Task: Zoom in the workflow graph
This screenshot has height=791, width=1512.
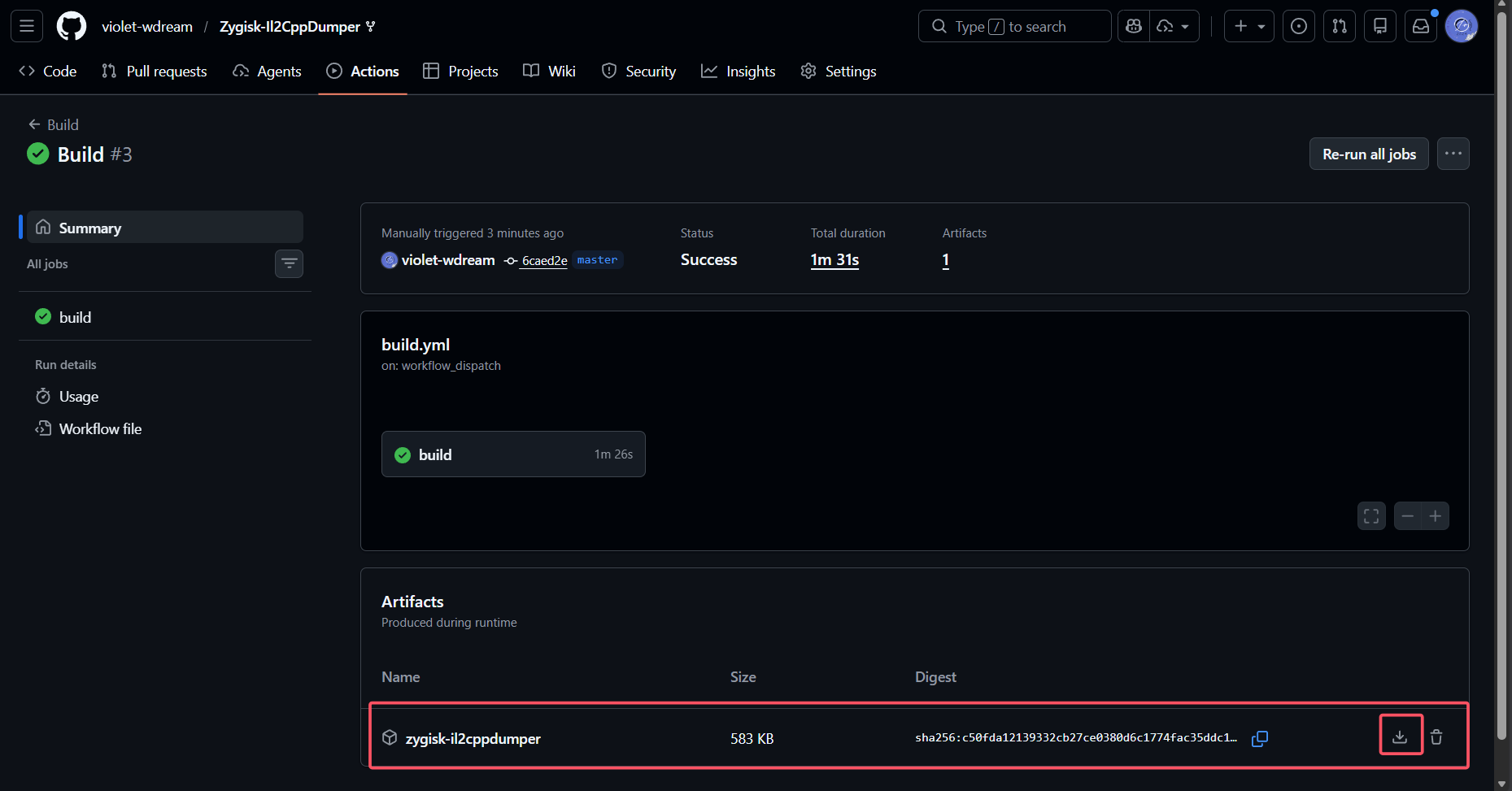Action: coord(1436,516)
